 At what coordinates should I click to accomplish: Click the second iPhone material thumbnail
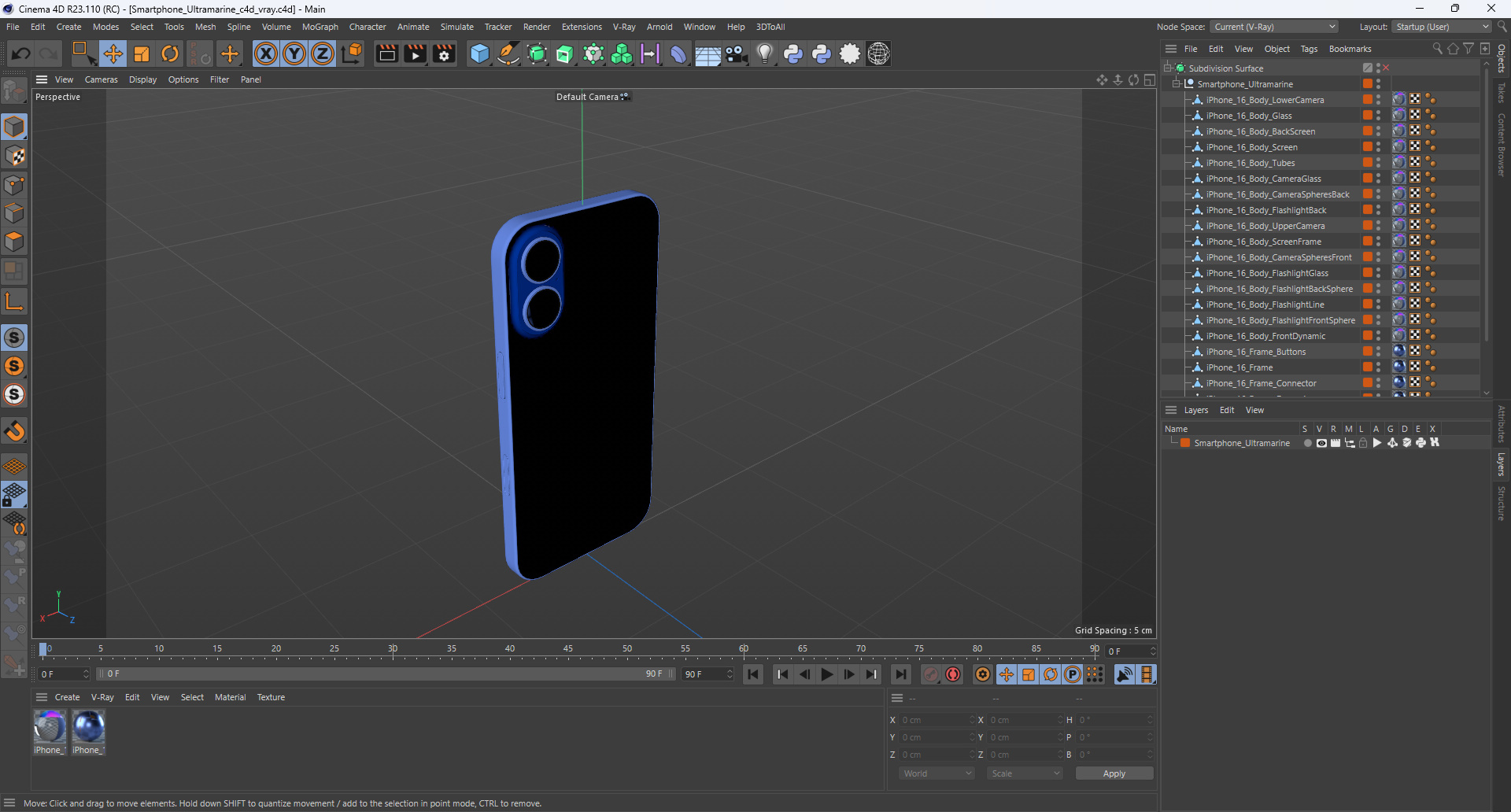[x=88, y=726]
